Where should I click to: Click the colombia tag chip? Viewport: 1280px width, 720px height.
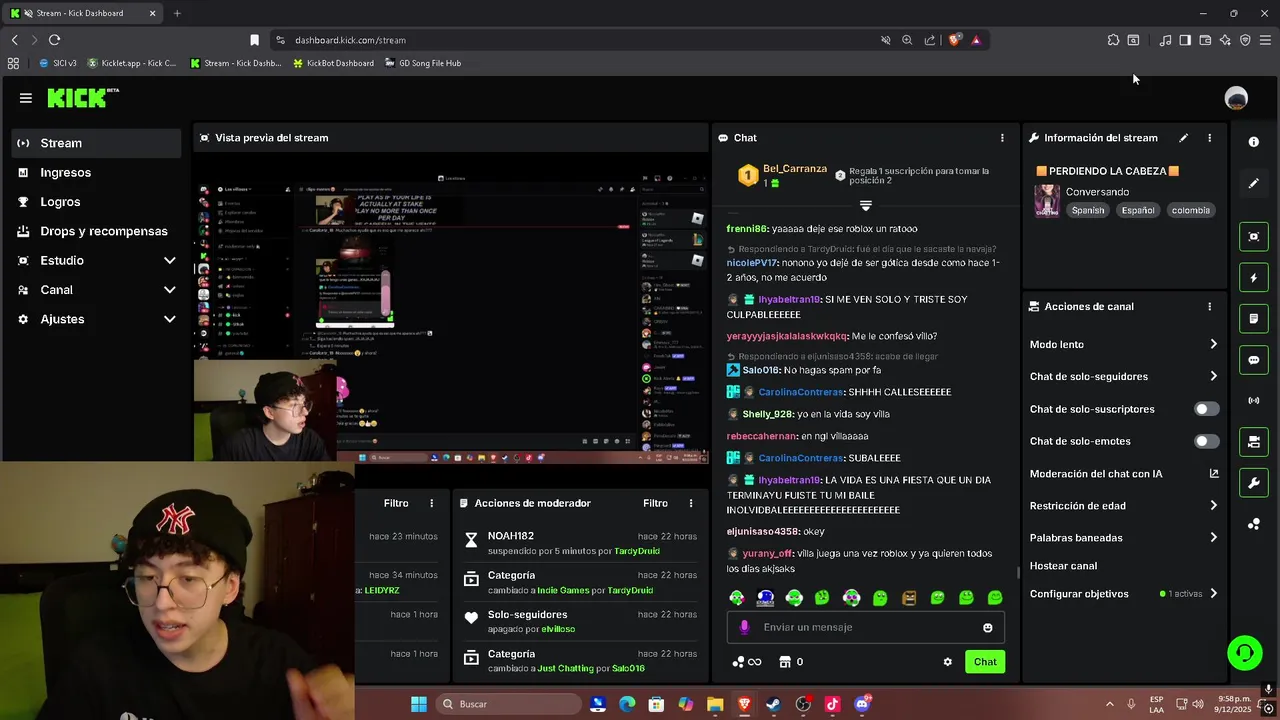point(1190,210)
